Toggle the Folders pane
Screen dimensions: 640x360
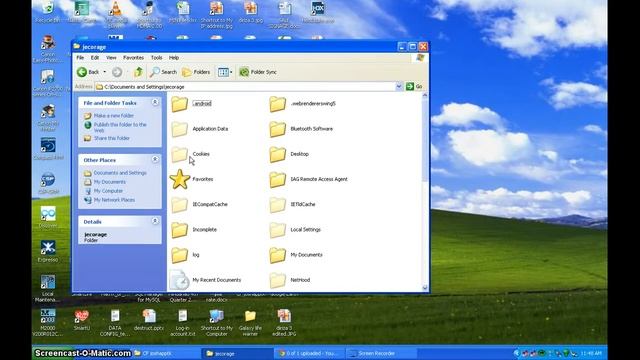coord(196,72)
